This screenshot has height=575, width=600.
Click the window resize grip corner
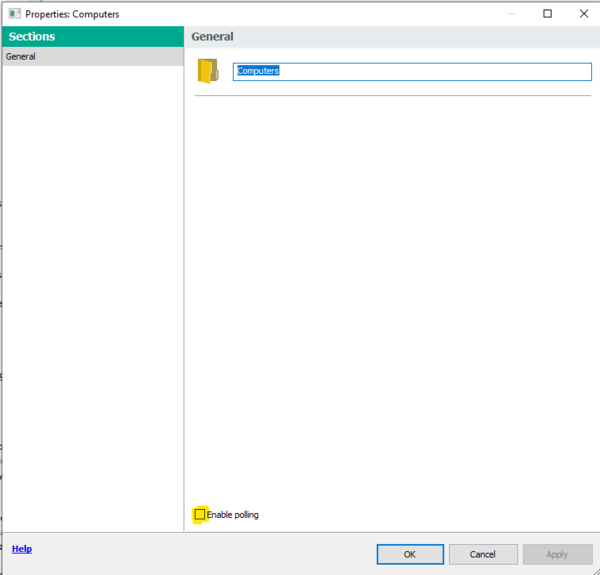pos(595,570)
